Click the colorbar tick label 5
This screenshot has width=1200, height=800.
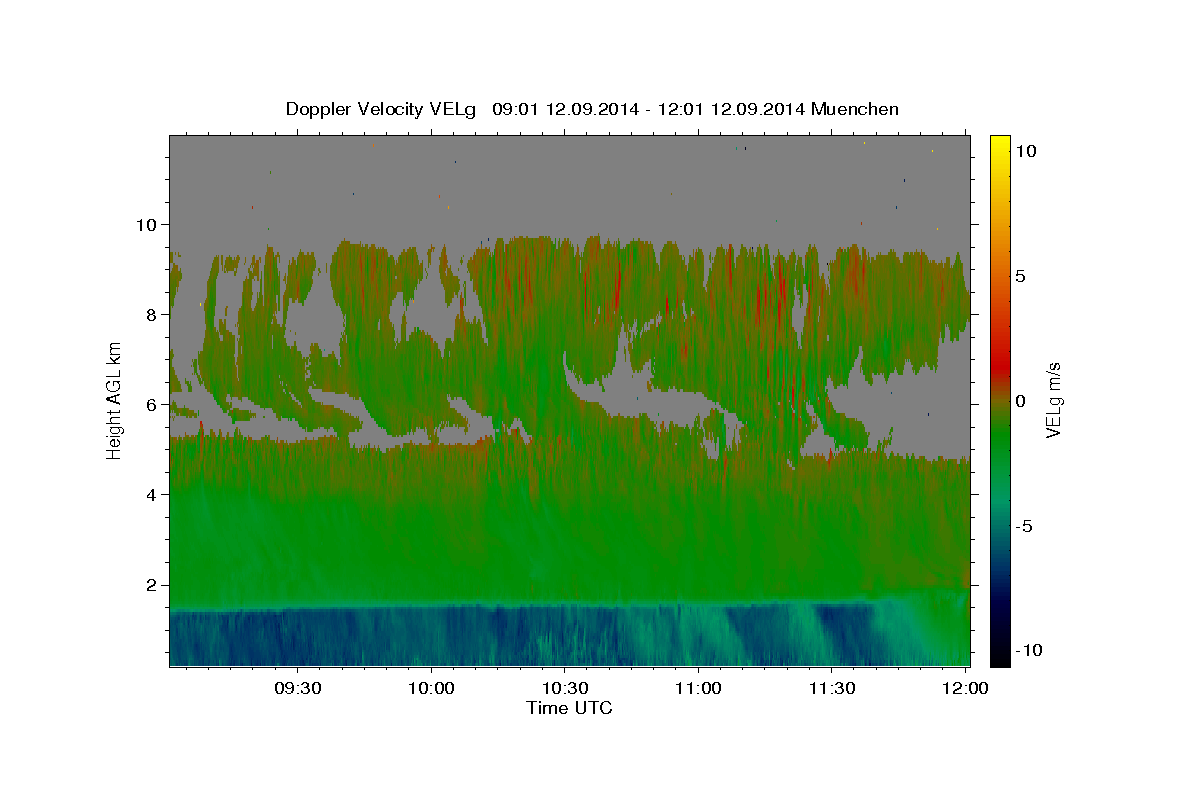pyautogui.click(x=1019, y=276)
